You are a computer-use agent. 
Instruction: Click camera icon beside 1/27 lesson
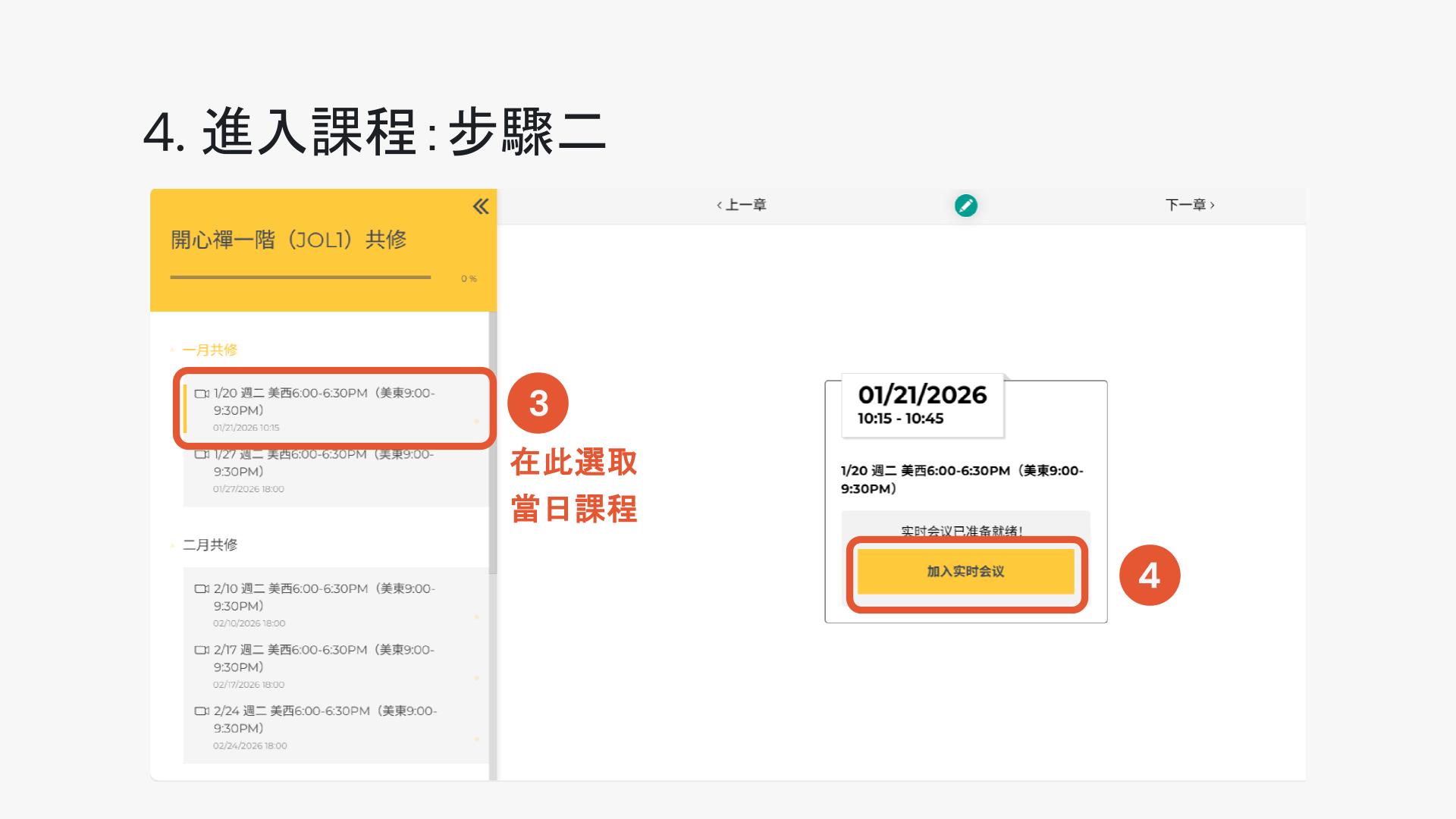(x=201, y=455)
